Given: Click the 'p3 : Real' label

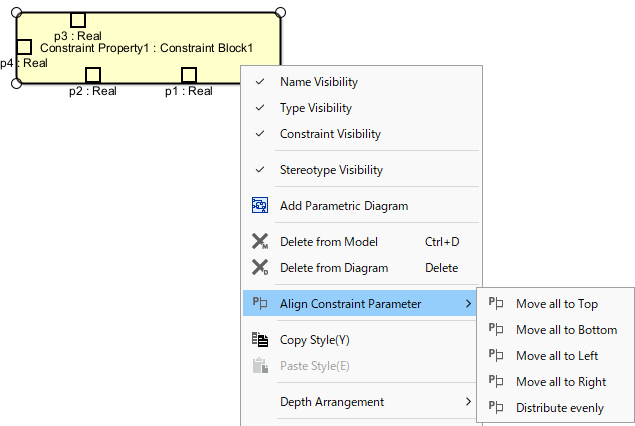Looking at the screenshot, I should click(x=78, y=36).
